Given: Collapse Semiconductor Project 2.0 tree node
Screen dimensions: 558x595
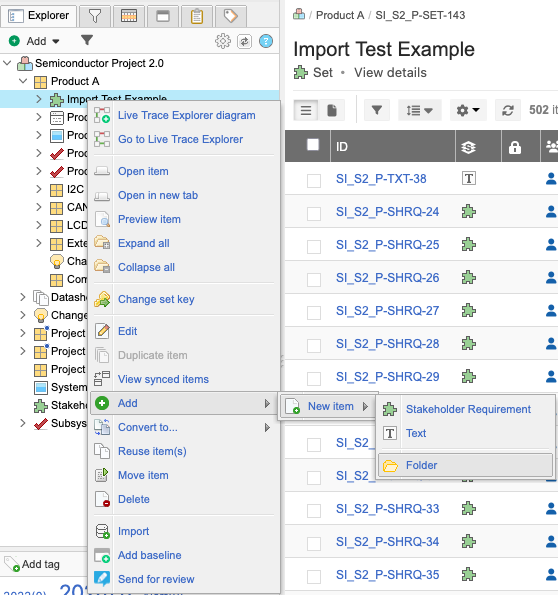Looking at the screenshot, I should pyautogui.click(x=7, y=63).
